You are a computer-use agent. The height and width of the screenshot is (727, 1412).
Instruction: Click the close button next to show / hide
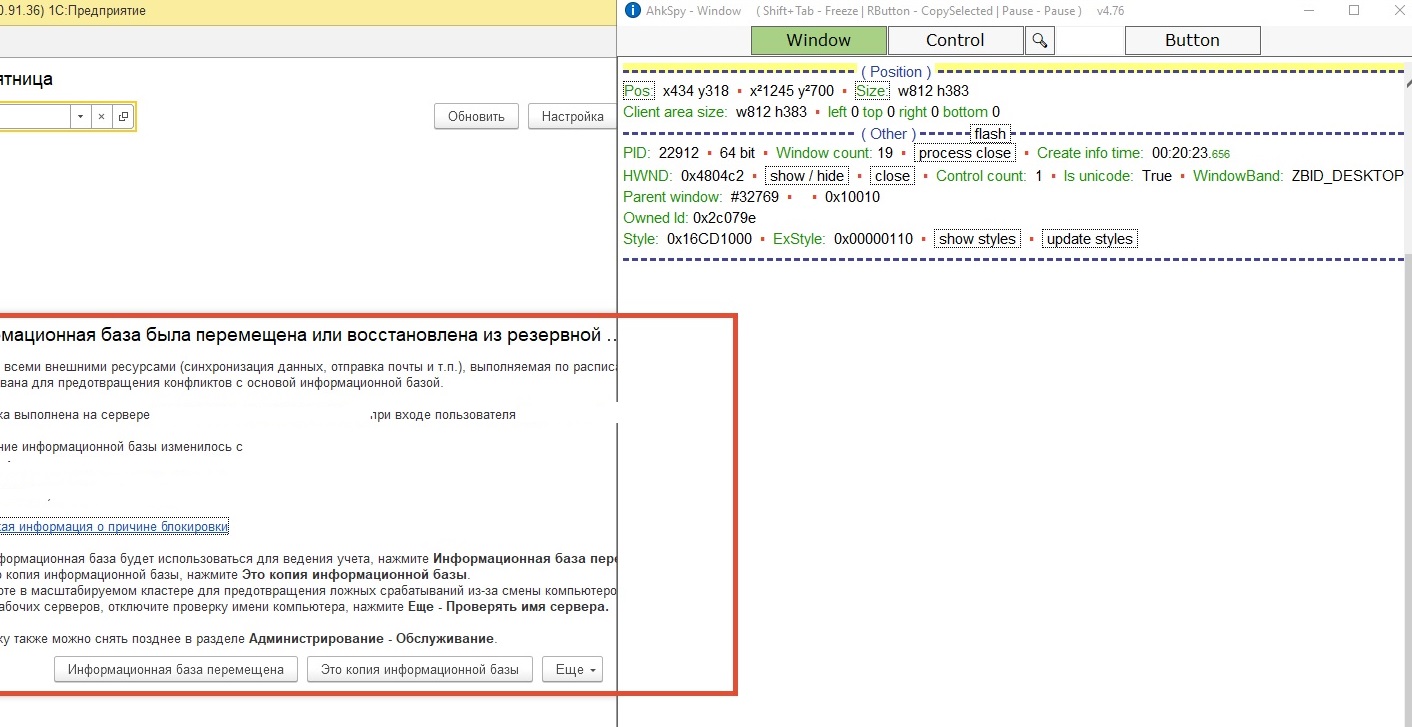tap(892, 176)
